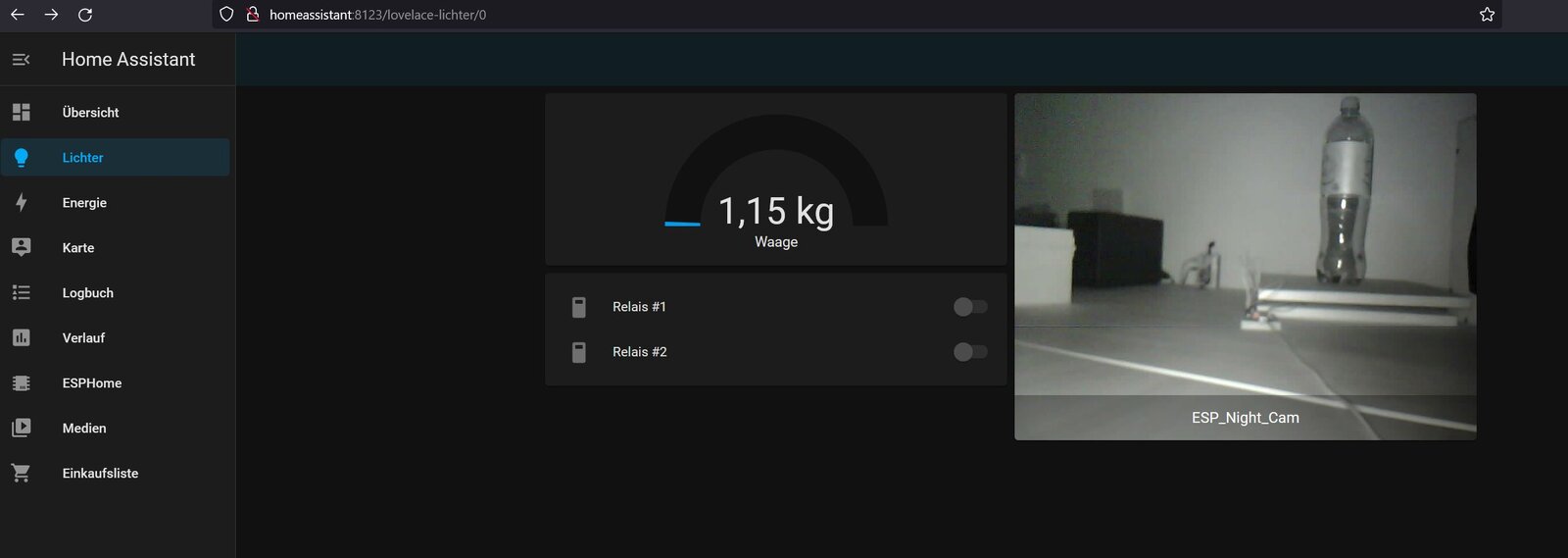The image size is (1568, 558).
Task: Click the ESPHome chip icon
Action: [22, 382]
